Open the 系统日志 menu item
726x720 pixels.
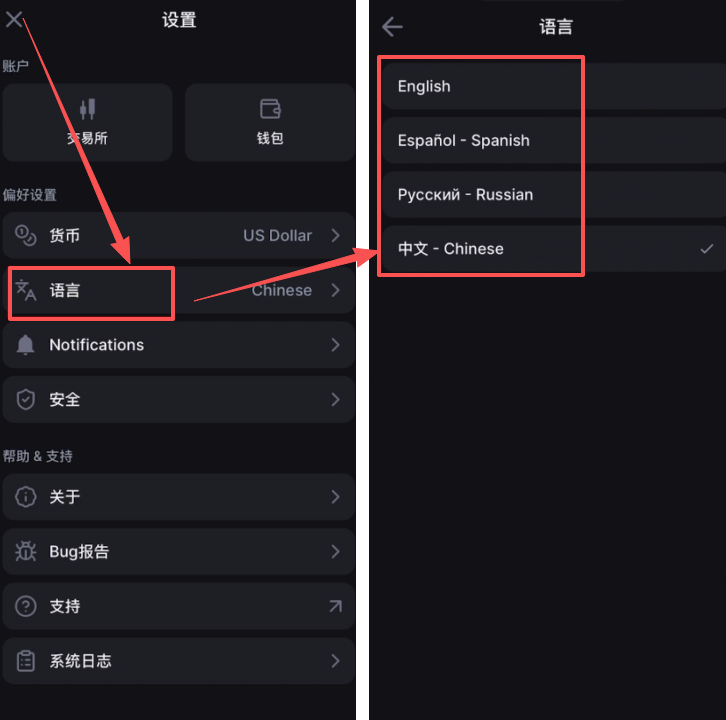pos(179,661)
